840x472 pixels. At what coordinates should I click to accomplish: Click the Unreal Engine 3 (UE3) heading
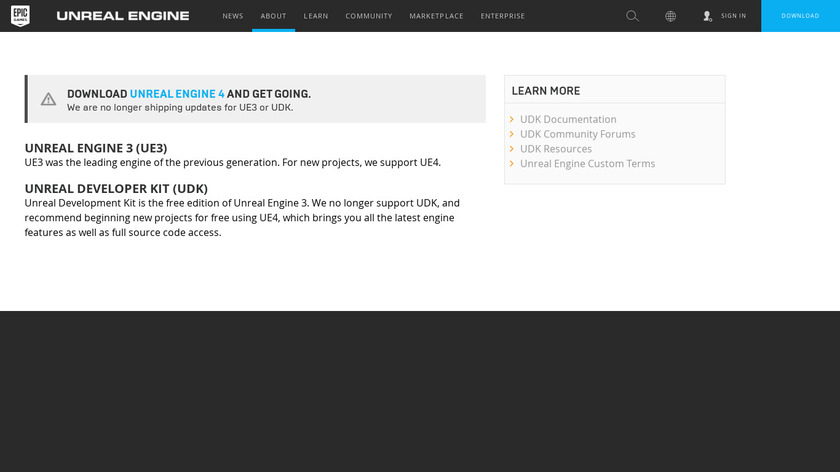tap(96, 148)
